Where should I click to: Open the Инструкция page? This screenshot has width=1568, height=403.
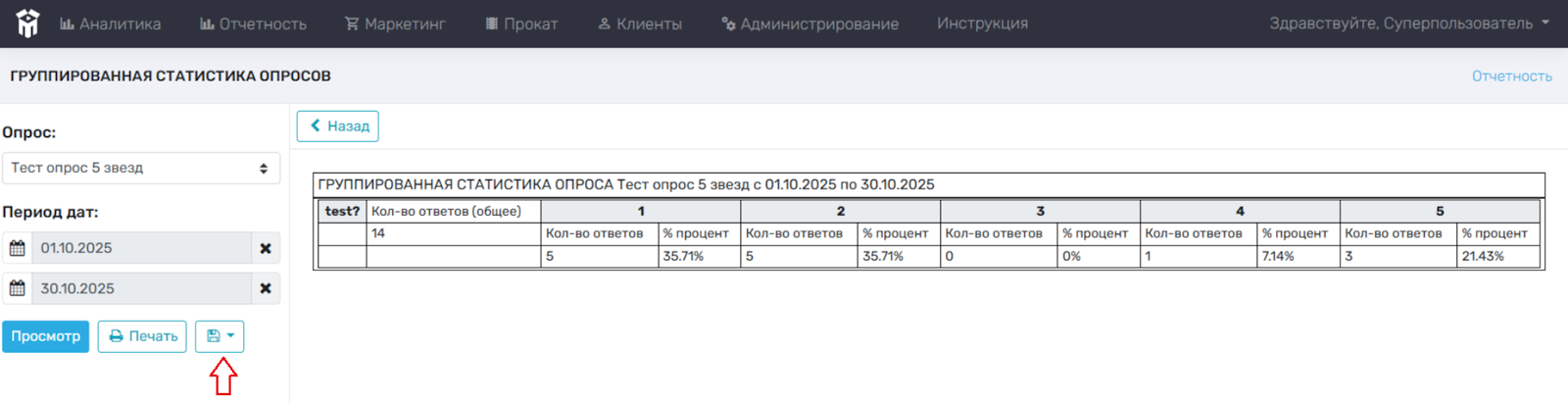(x=982, y=24)
